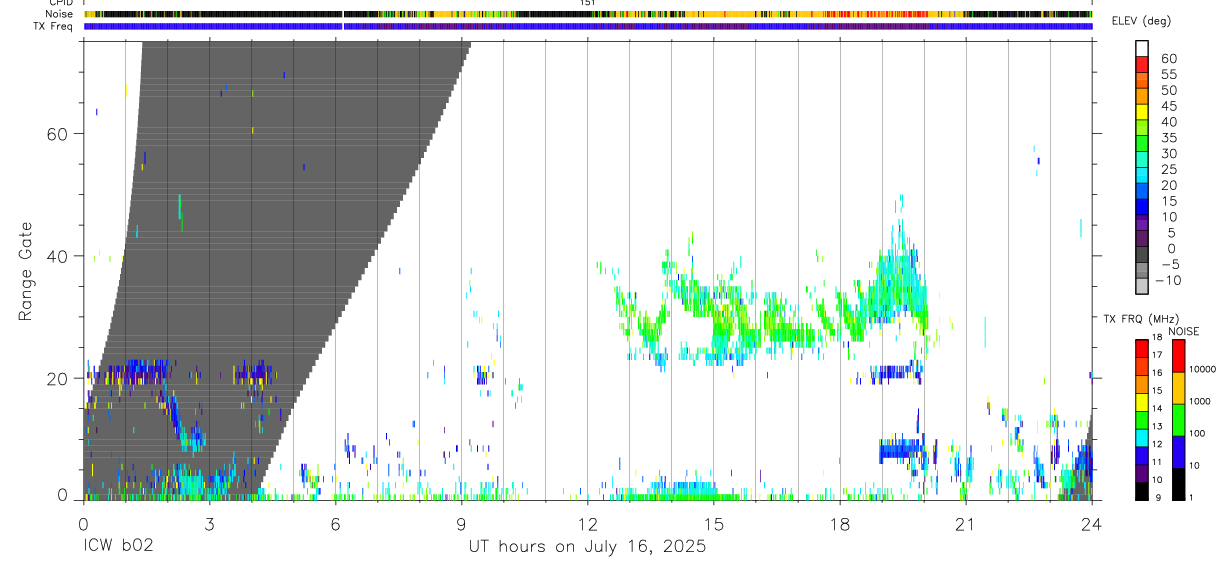Click the 'Range Gate' y-axis label
The image size is (1228, 567).
(x=25, y=272)
